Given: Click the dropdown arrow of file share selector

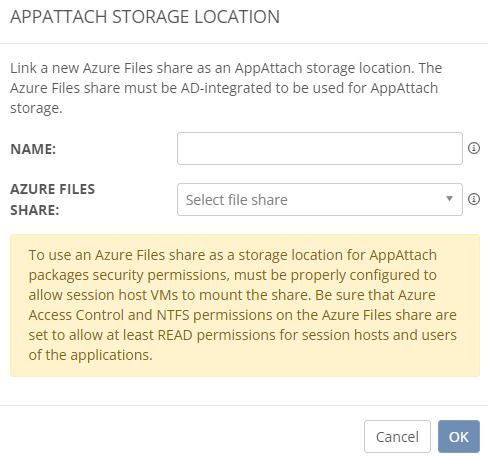Looking at the screenshot, I should 449,199.
